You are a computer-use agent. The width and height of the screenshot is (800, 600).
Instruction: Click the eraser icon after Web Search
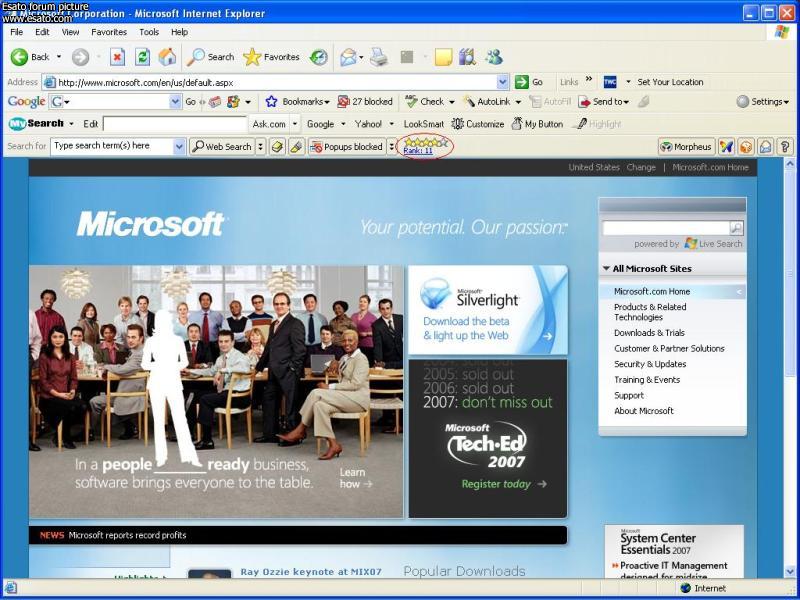[x=277, y=147]
